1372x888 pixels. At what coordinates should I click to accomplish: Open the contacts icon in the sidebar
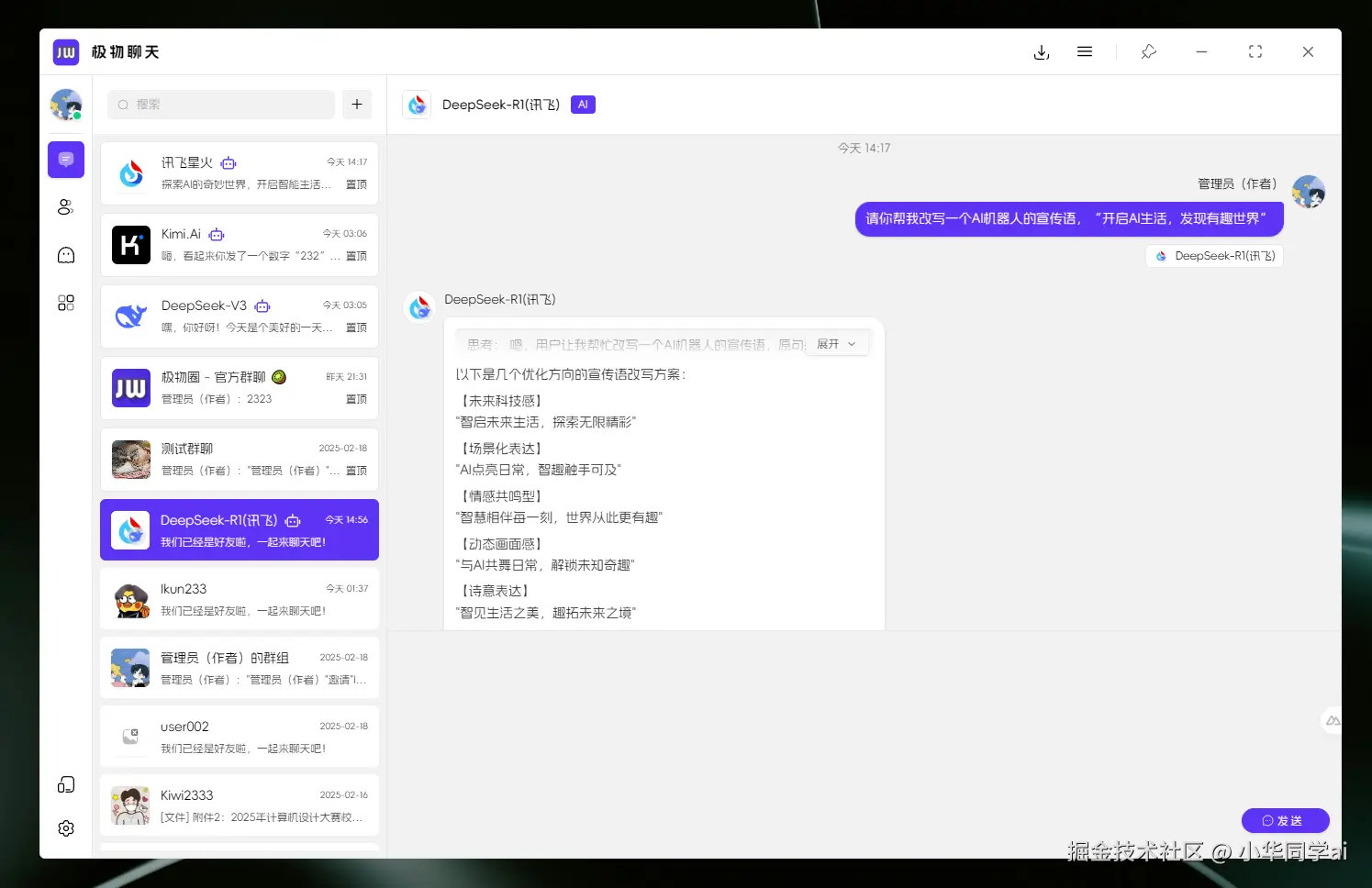click(66, 207)
